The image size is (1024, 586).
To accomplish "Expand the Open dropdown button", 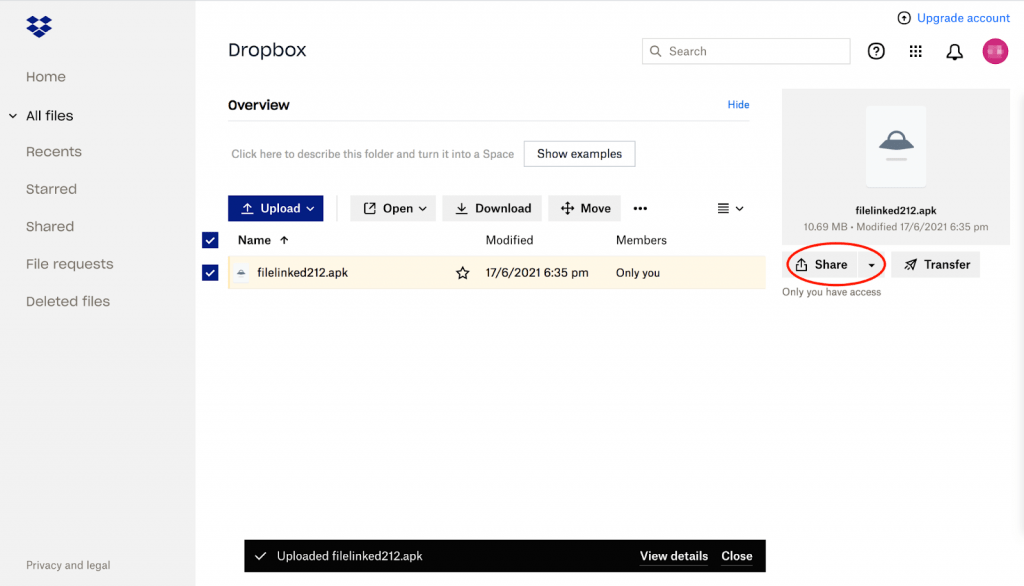I will point(393,208).
